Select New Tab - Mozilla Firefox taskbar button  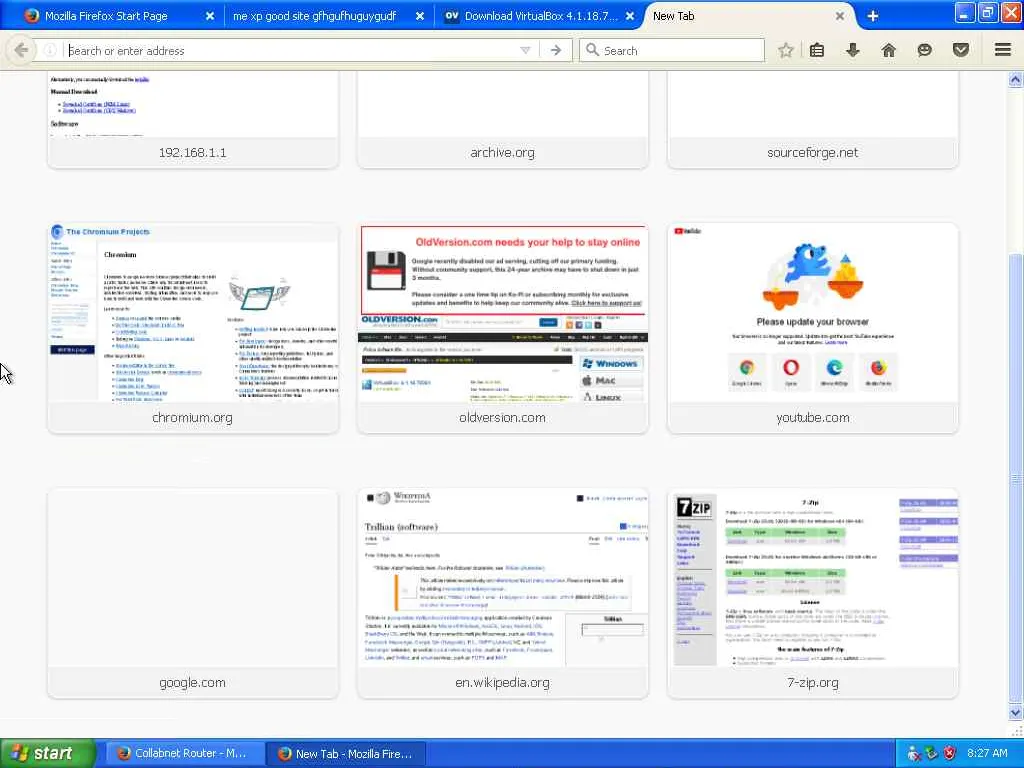[x=346, y=754]
